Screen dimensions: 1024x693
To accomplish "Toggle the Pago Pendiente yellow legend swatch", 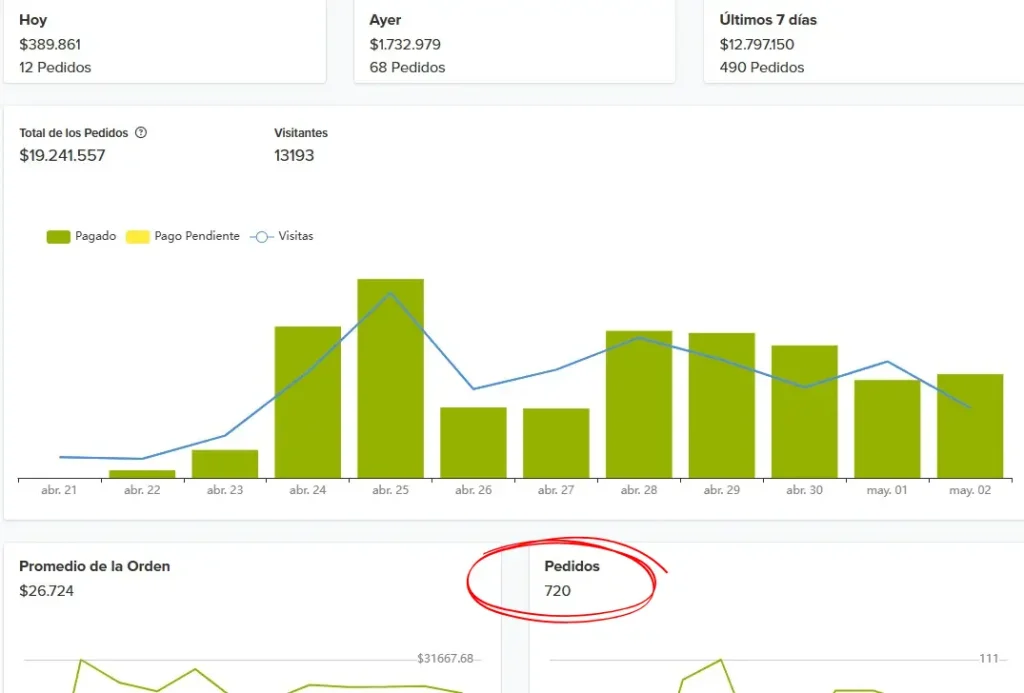I will coord(138,237).
